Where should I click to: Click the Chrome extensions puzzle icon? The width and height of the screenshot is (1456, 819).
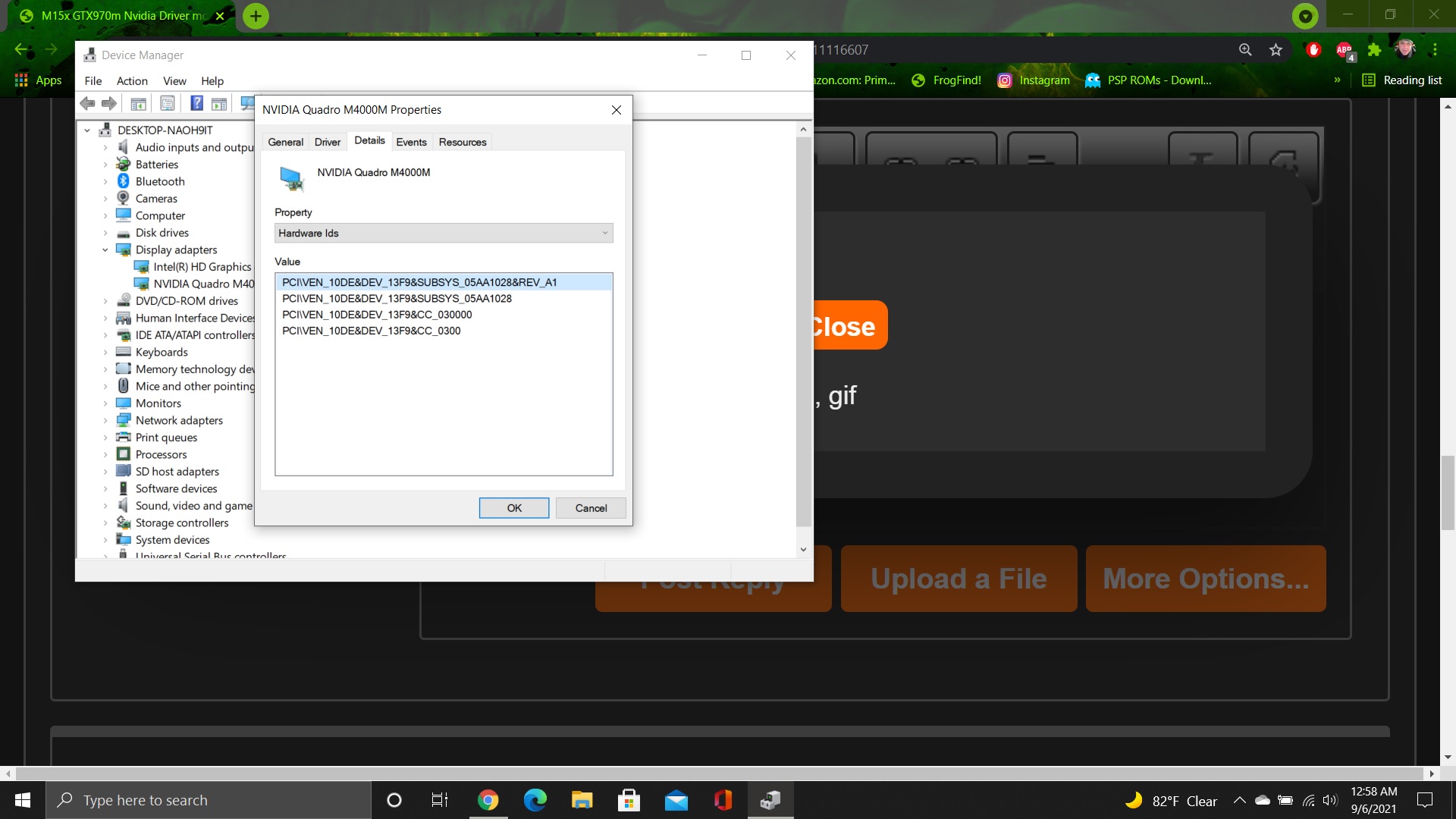coord(1374,50)
